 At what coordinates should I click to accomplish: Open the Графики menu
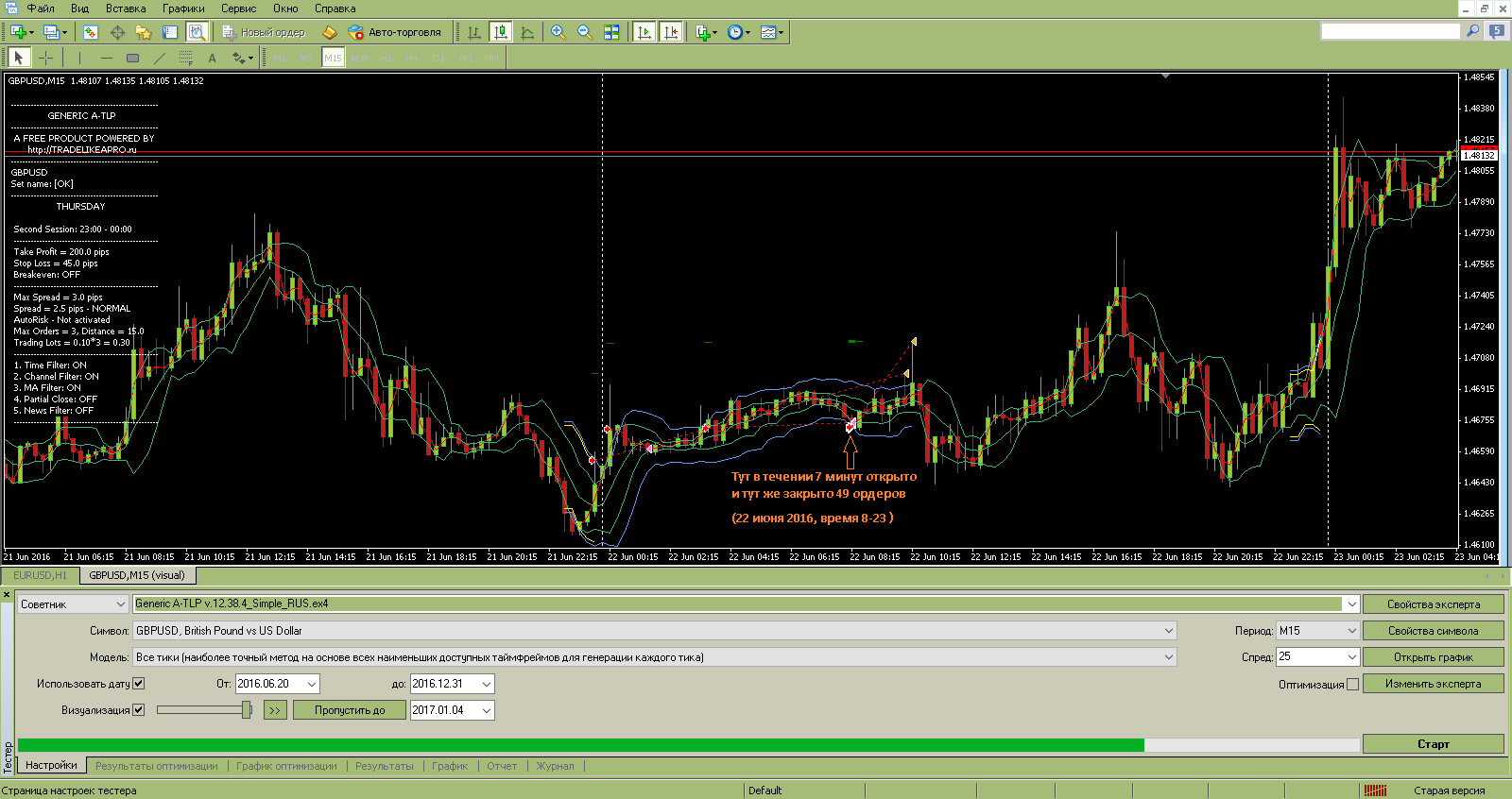183,8
